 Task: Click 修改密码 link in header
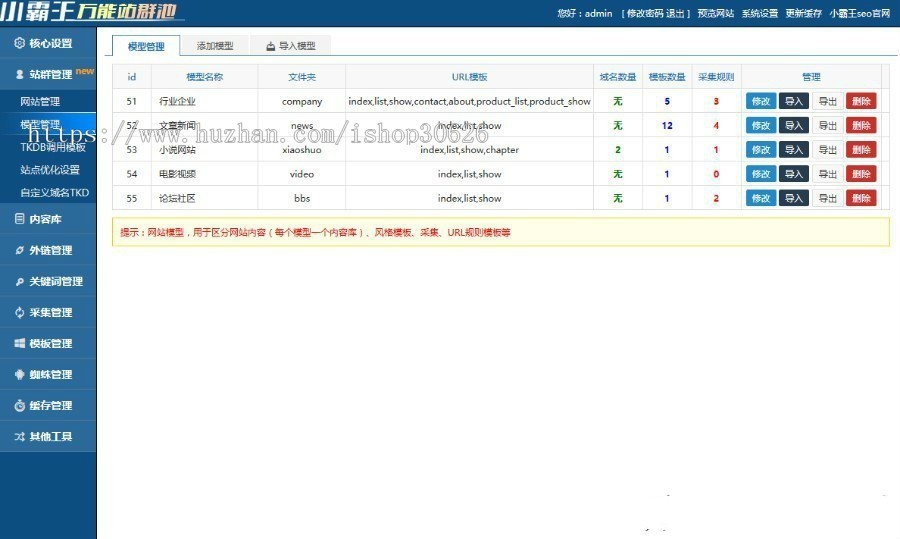(x=645, y=13)
